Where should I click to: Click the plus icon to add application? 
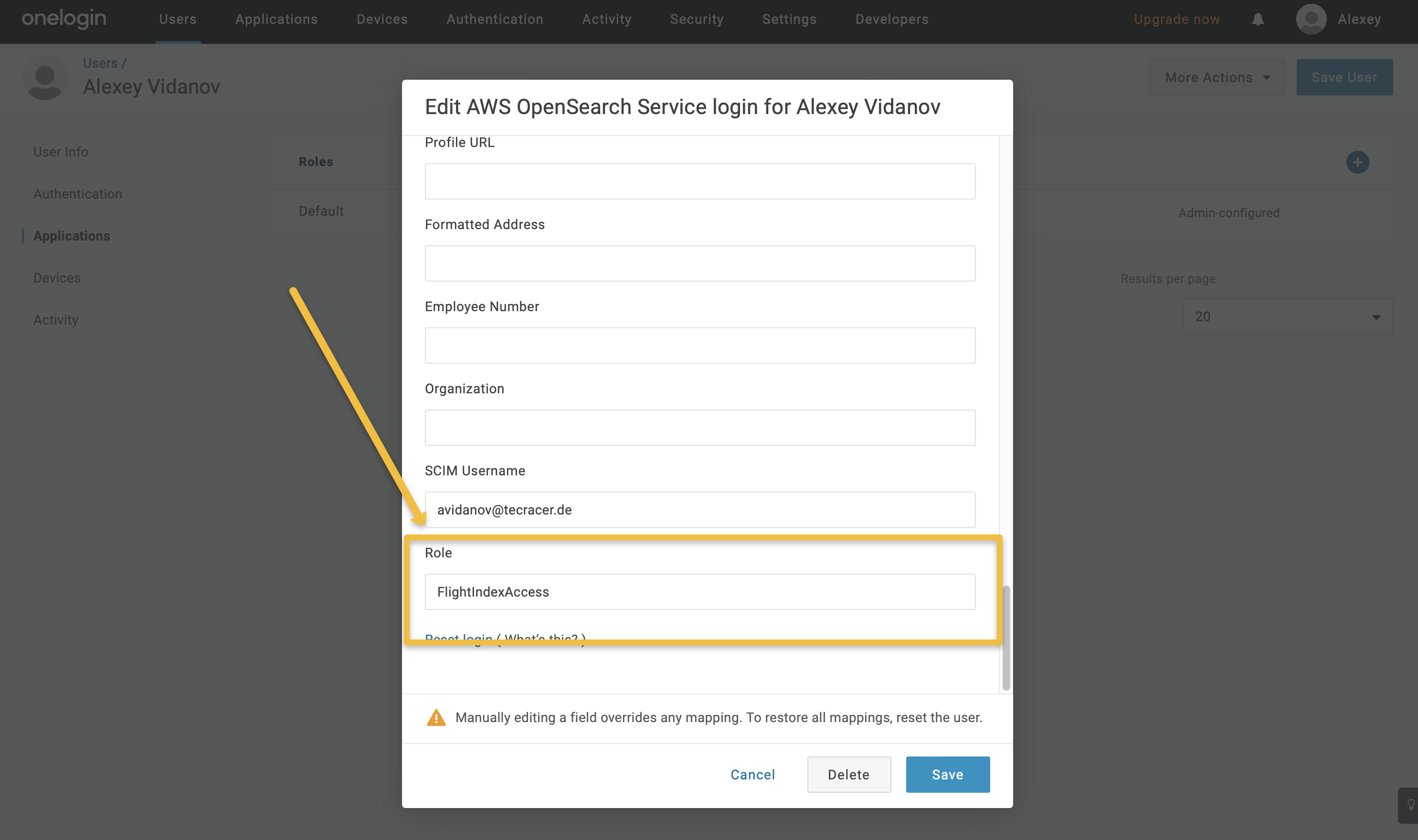click(x=1357, y=162)
